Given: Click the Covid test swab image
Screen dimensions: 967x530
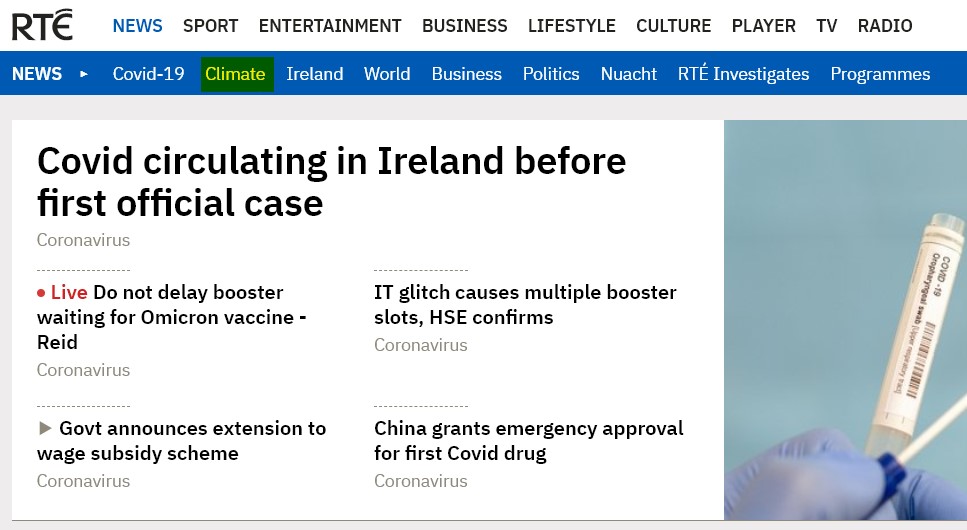Looking at the screenshot, I should [x=845, y=320].
